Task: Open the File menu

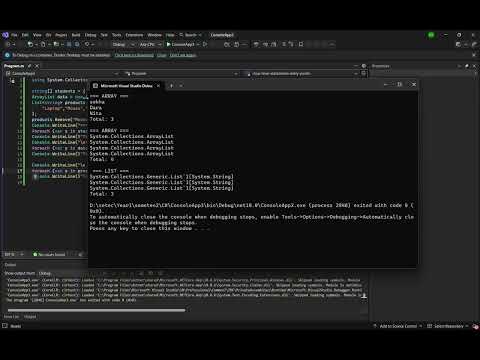Action: [14, 35]
